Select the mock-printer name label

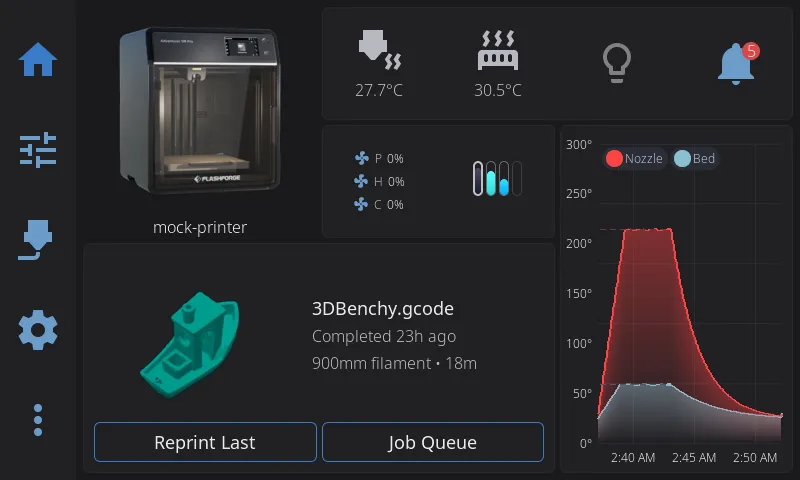coord(200,227)
